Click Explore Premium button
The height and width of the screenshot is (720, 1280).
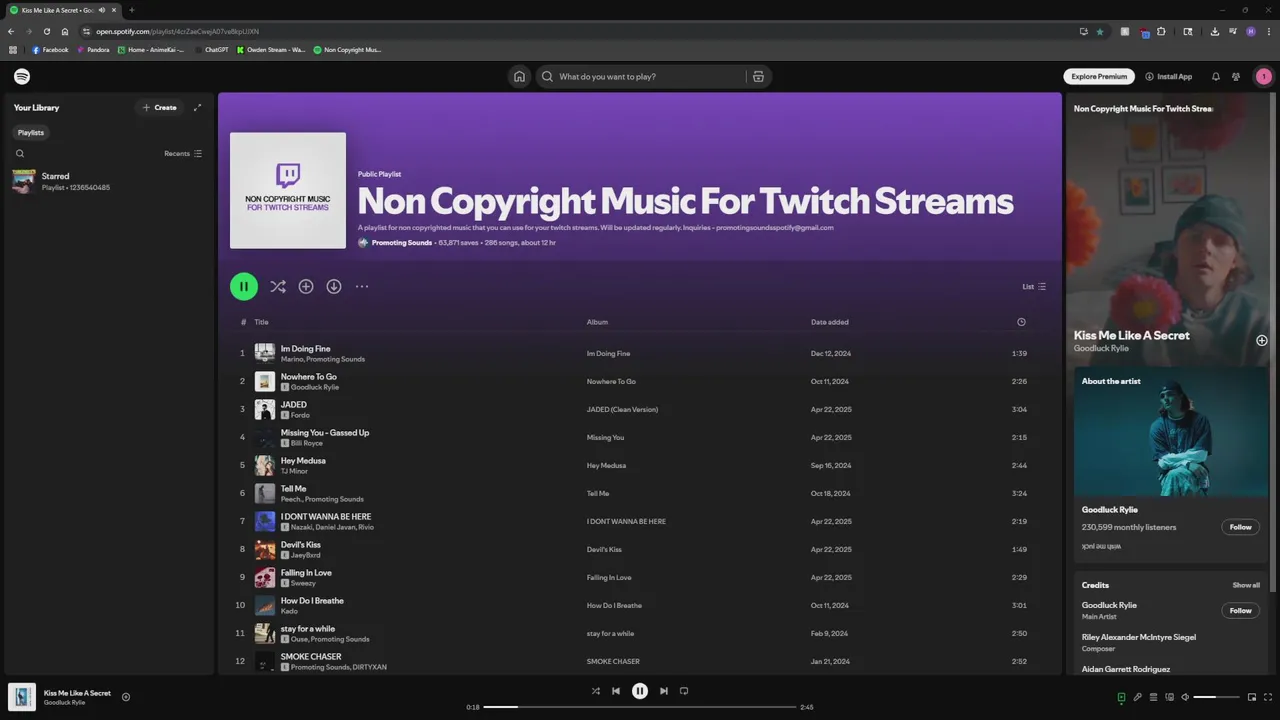click(x=1099, y=76)
